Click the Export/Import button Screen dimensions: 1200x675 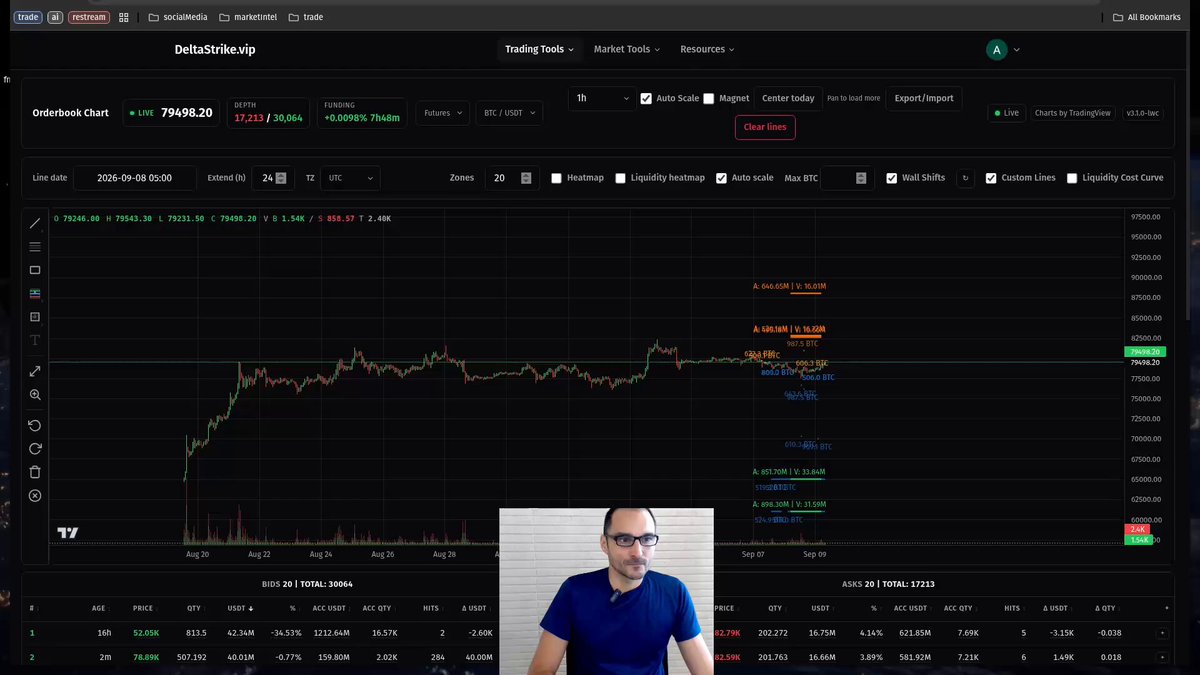pyautogui.click(x=924, y=98)
